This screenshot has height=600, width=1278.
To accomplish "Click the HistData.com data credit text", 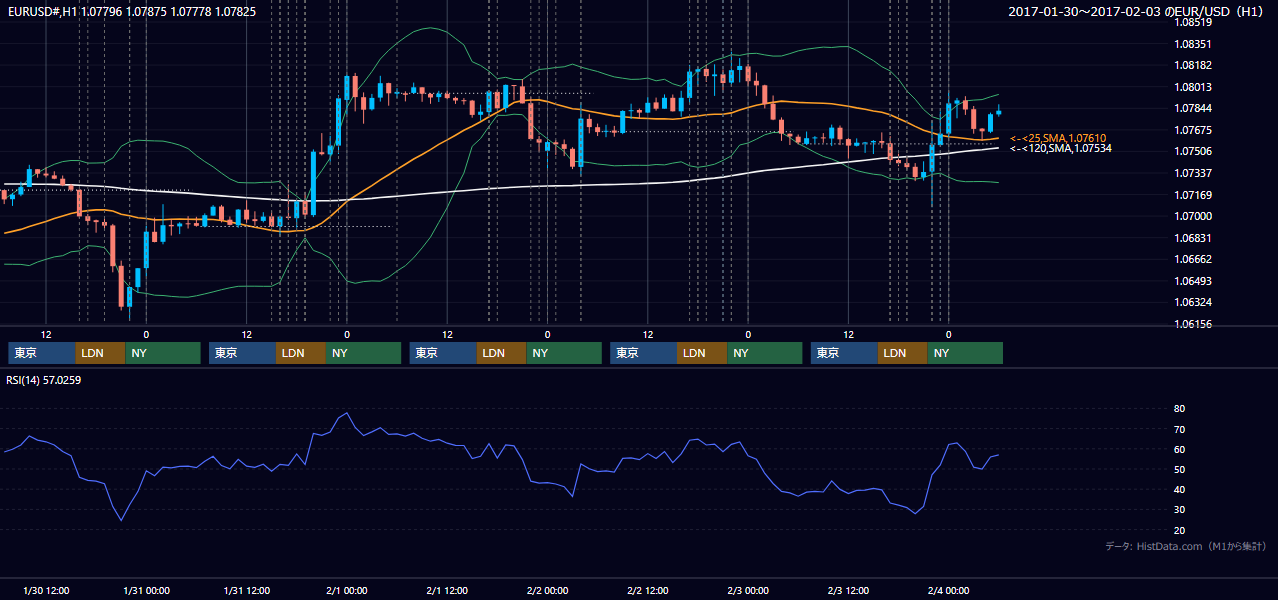I will [x=1186, y=546].
